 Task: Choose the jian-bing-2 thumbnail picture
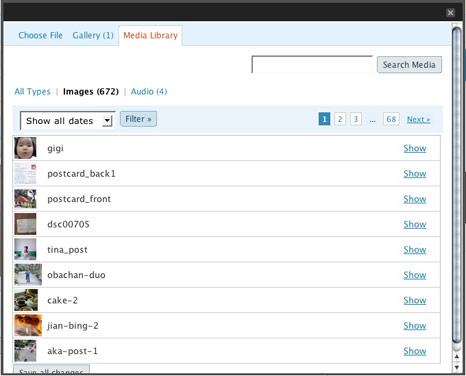[28, 325]
